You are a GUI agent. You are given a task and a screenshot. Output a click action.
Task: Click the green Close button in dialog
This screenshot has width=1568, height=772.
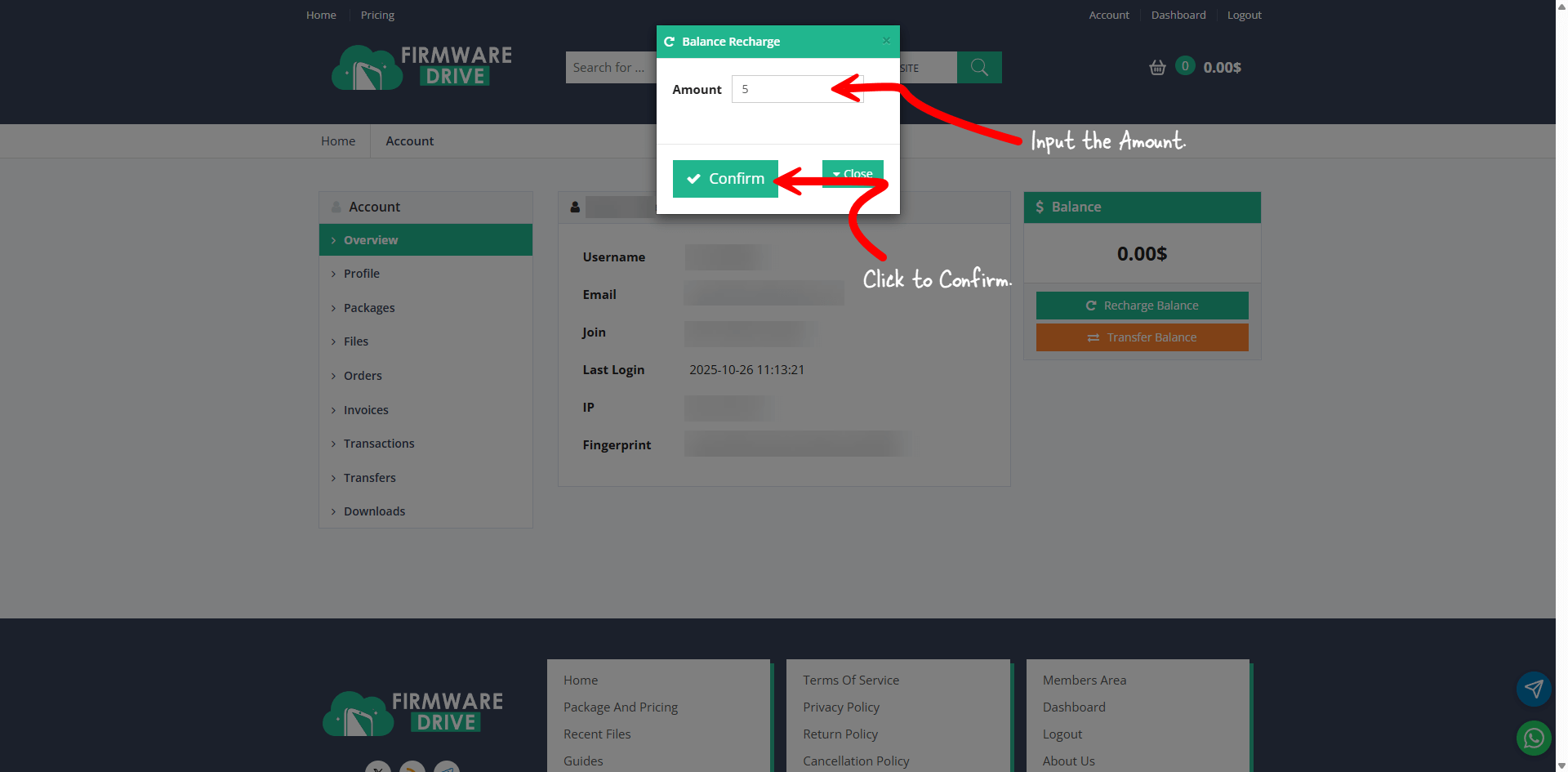coord(853,173)
